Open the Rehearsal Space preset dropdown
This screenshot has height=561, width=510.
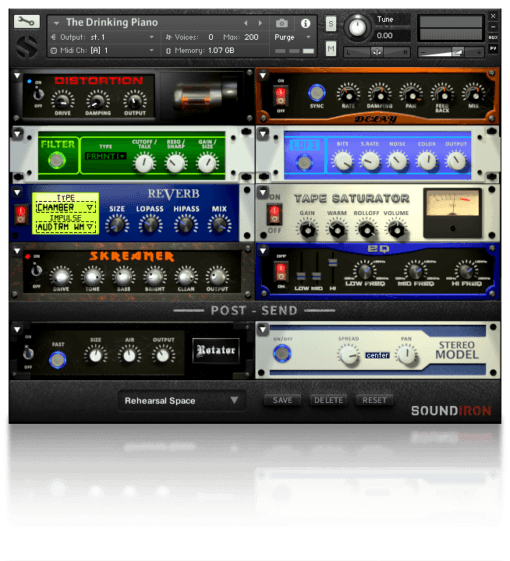pos(182,400)
